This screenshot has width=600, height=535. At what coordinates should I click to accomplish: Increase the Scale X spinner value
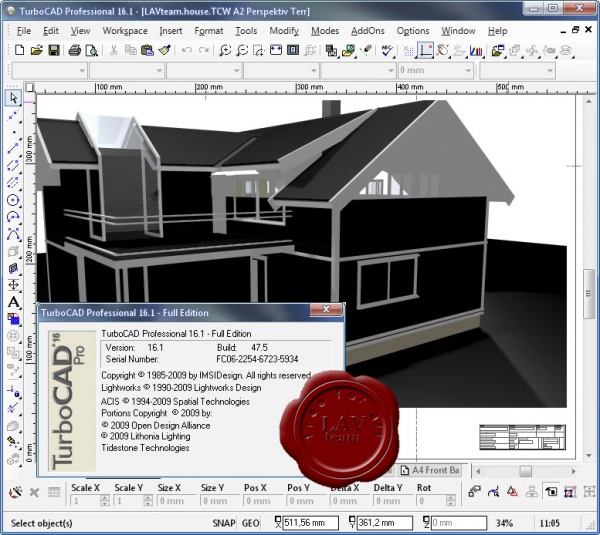105,497
